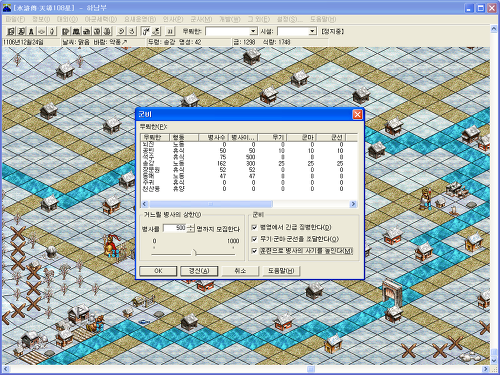This screenshot has width=500, height=375.
Task: Click fourth icon in leftmost toolbar group
Action: [42, 31]
